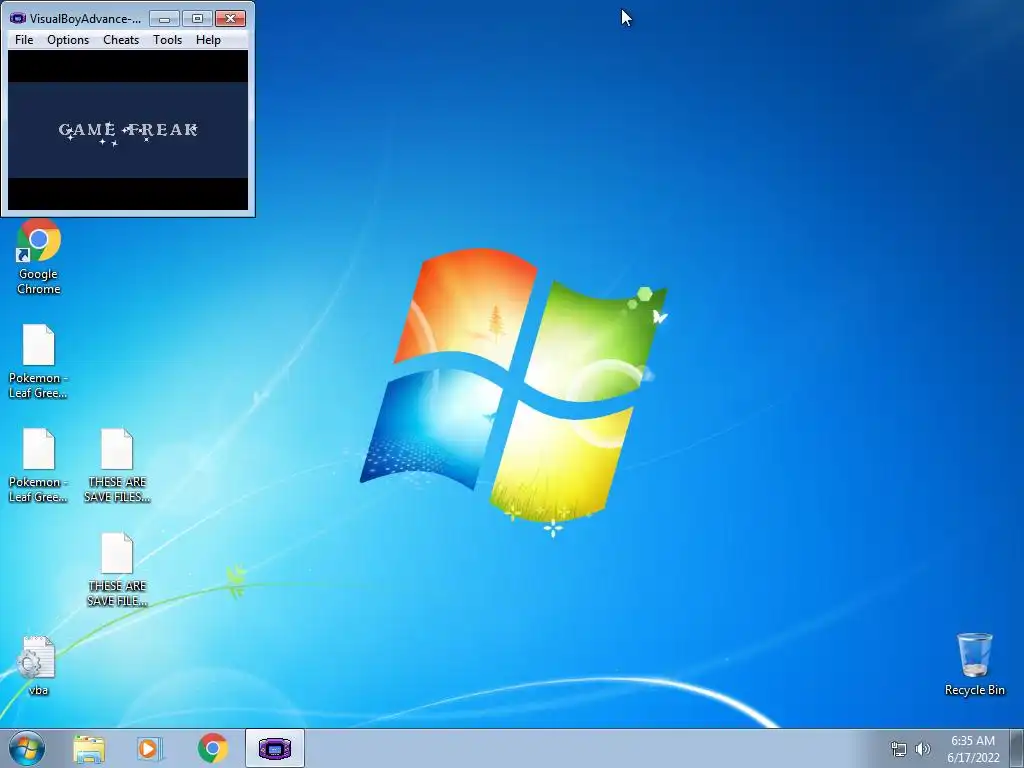Open the File menu in VisualBoyAdvance

(24, 40)
